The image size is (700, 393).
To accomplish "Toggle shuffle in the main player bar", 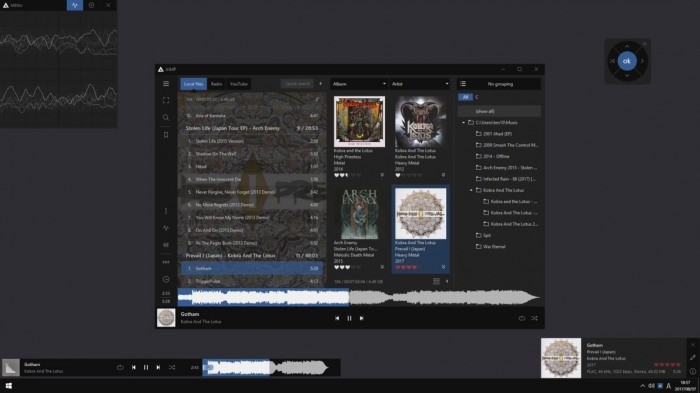I will point(534,318).
